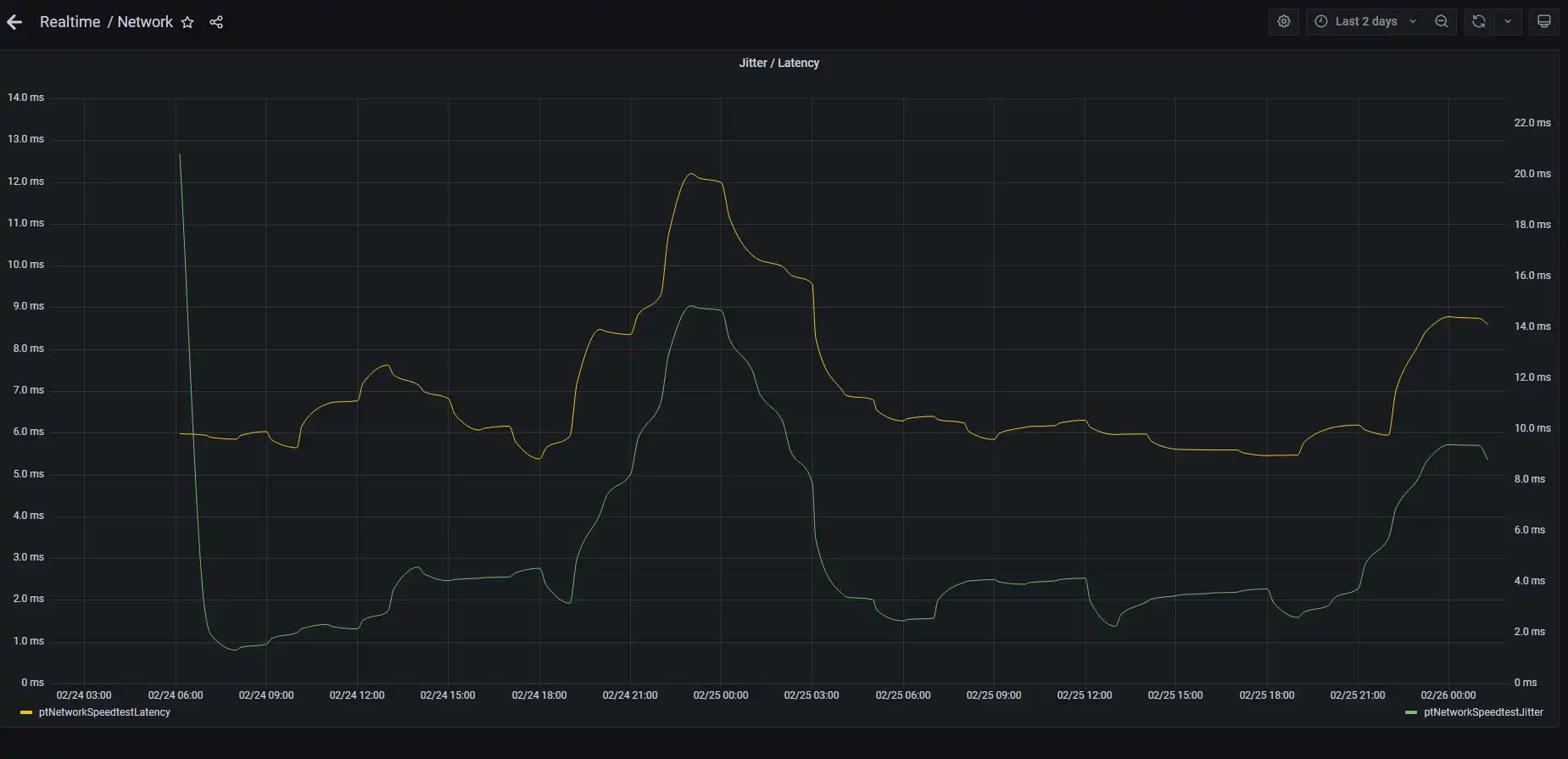Zoom out the time range
Image resolution: width=1568 pixels, height=759 pixels.
click(1442, 22)
